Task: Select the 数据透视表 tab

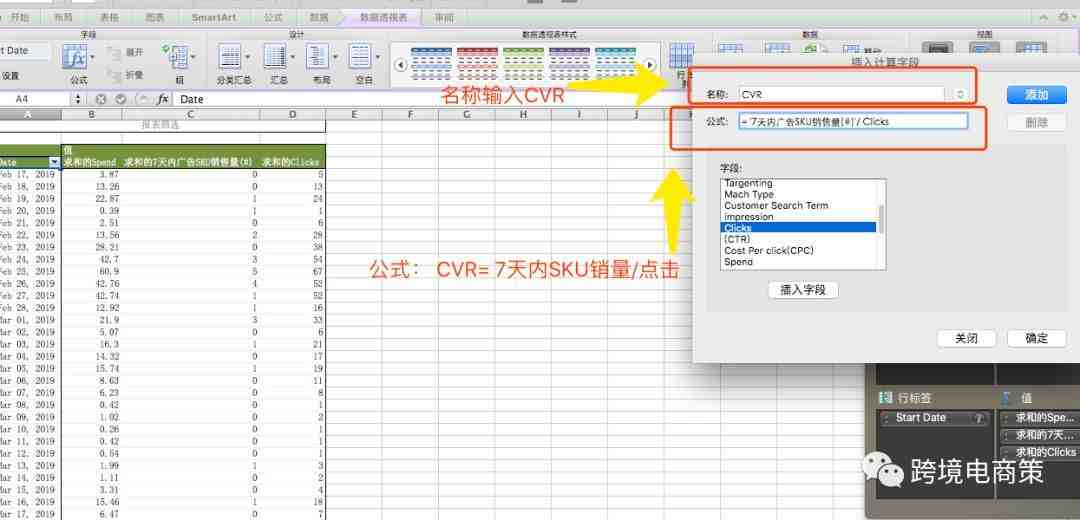Action: (384, 18)
